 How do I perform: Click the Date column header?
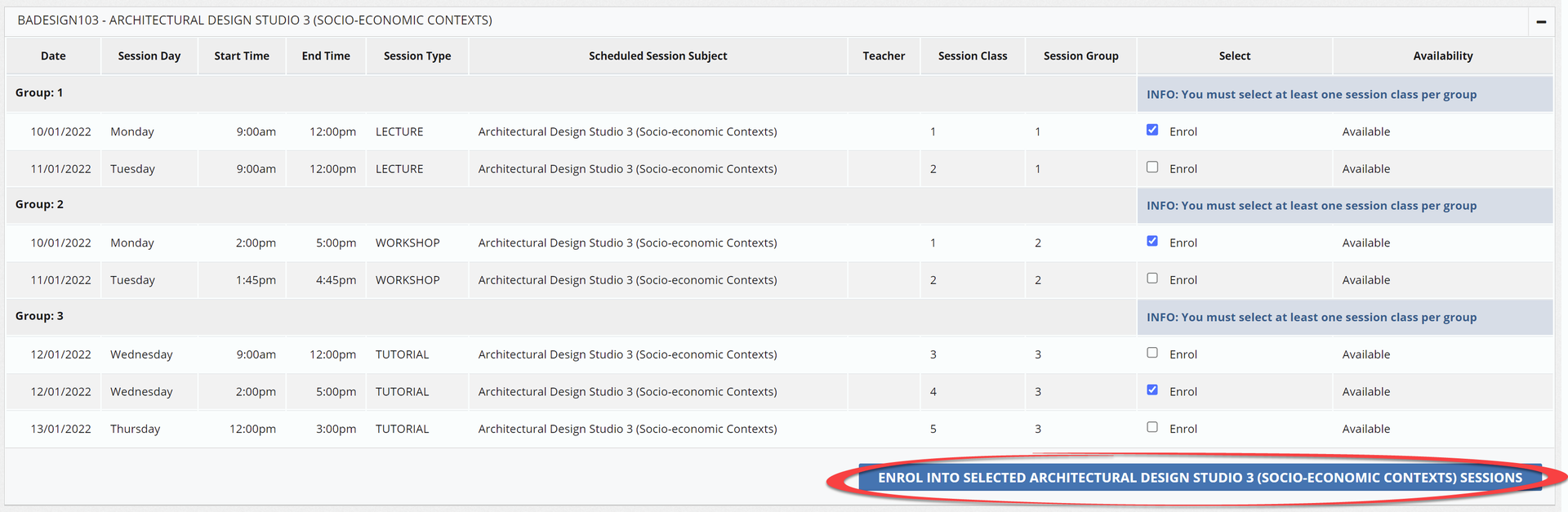point(53,56)
